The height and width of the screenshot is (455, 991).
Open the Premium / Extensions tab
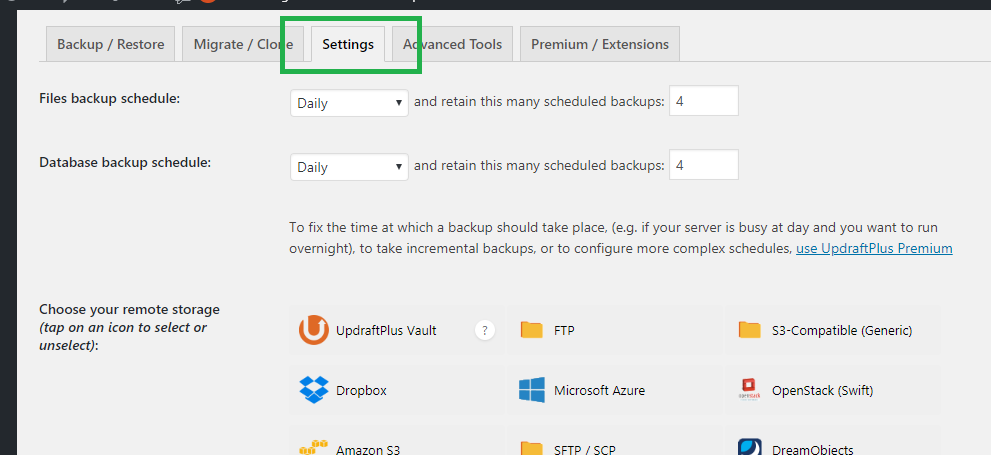(600, 44)
